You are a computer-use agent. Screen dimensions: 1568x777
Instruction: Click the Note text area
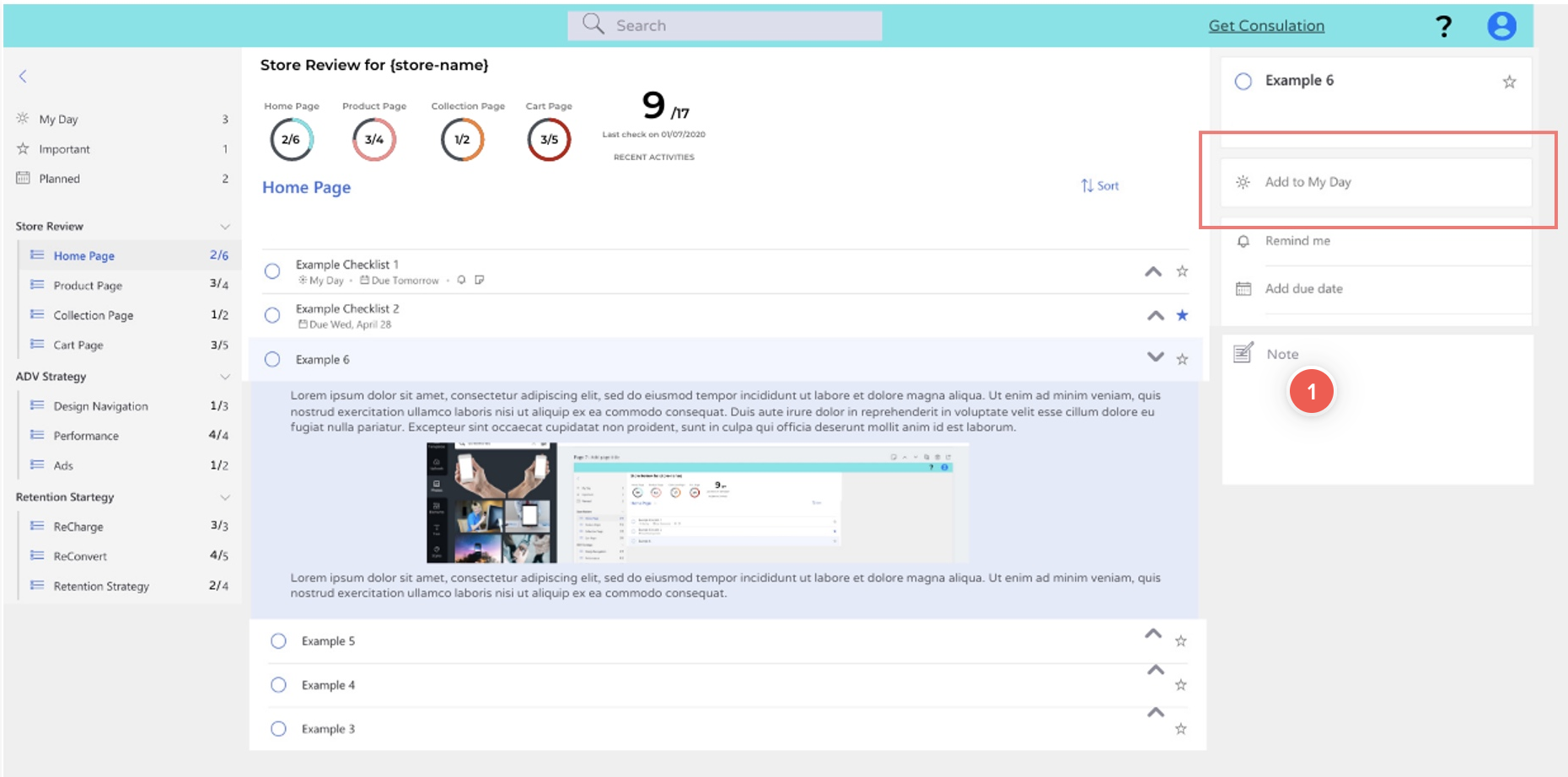tap(1377, 410)
